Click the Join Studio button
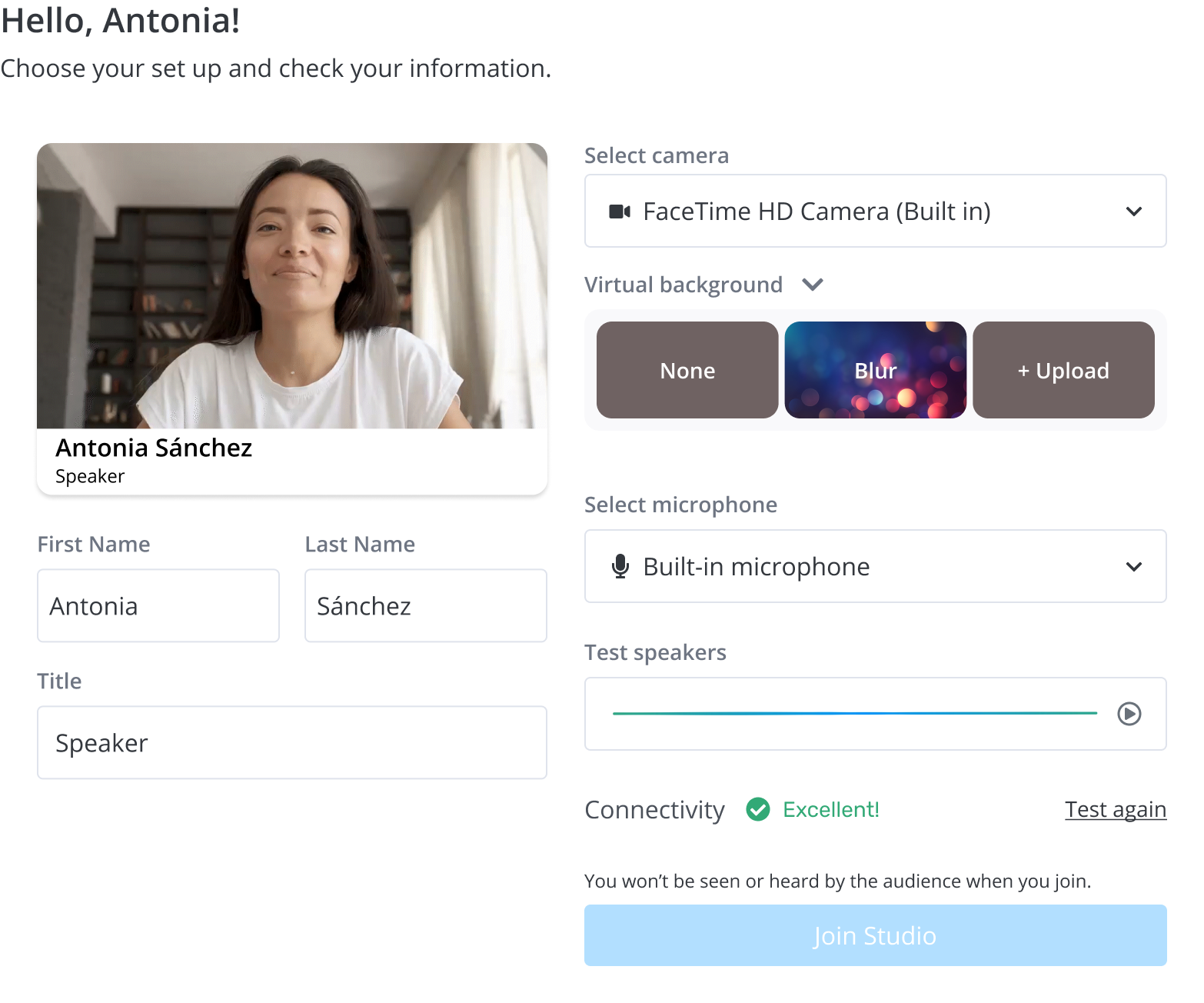 pyautogui.click(x=876, y=935)
